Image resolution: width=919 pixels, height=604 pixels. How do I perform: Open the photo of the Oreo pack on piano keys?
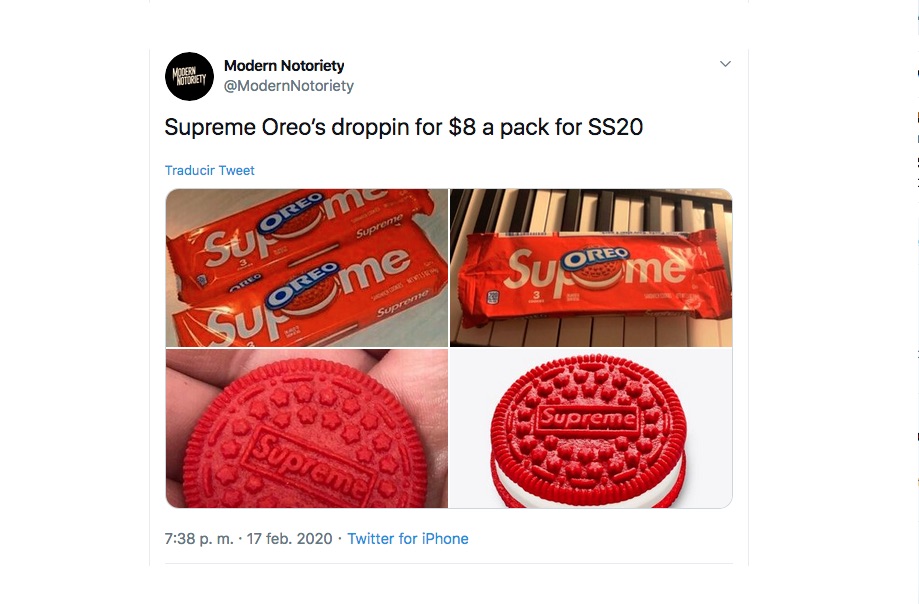click(591, 268)
